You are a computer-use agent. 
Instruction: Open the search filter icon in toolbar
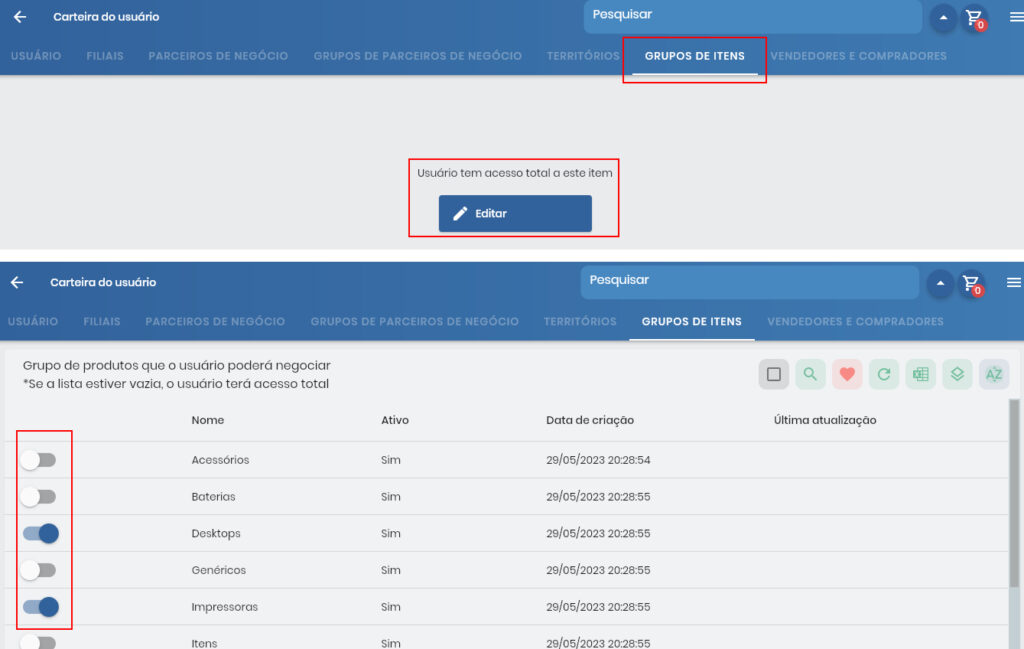click(x=810, y=374)
